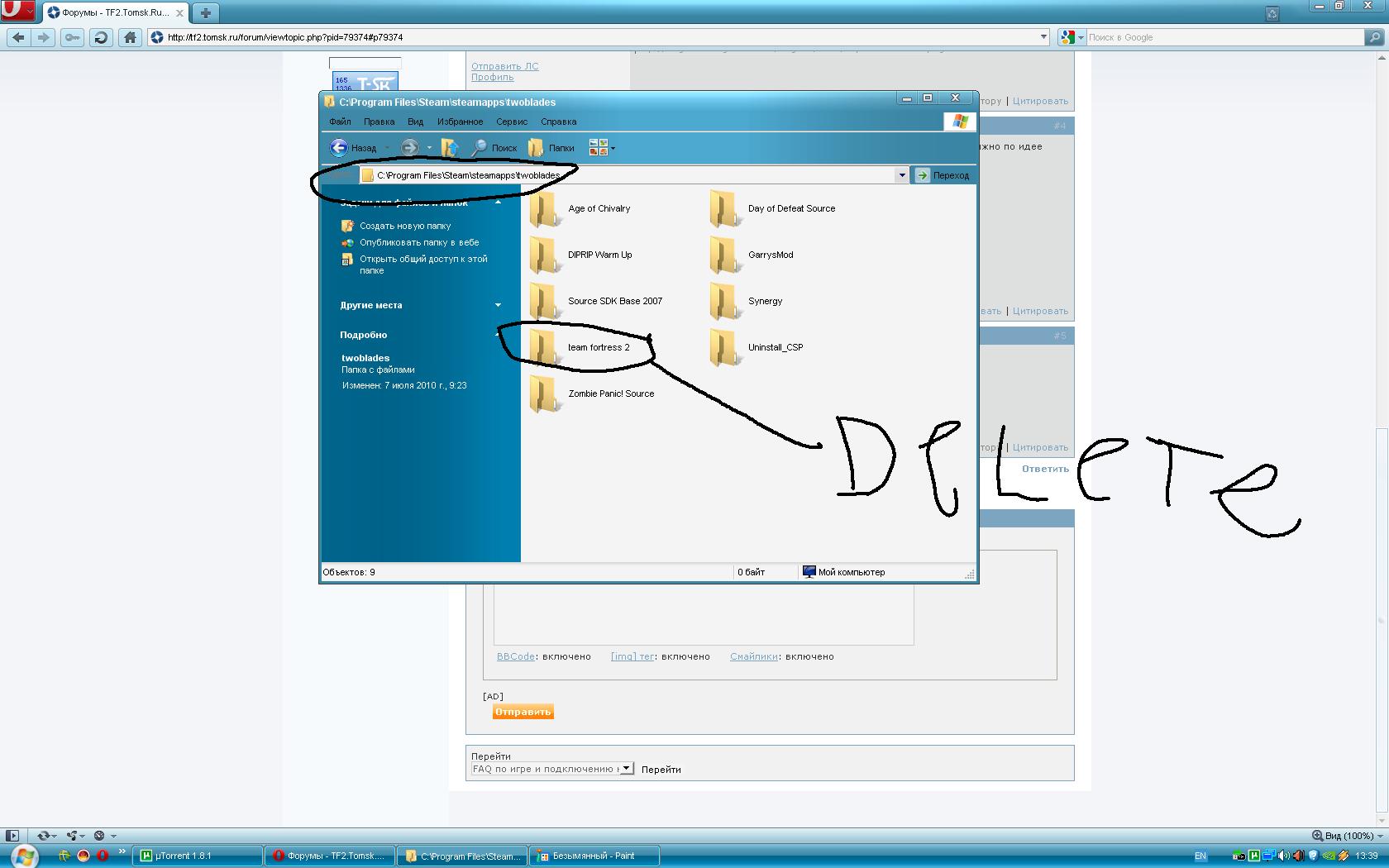Viewport: 1389px width, 868px height.
Task: Open the Назад history dropdown arrow
Action: pyautogui.click(x=387, y=148)
